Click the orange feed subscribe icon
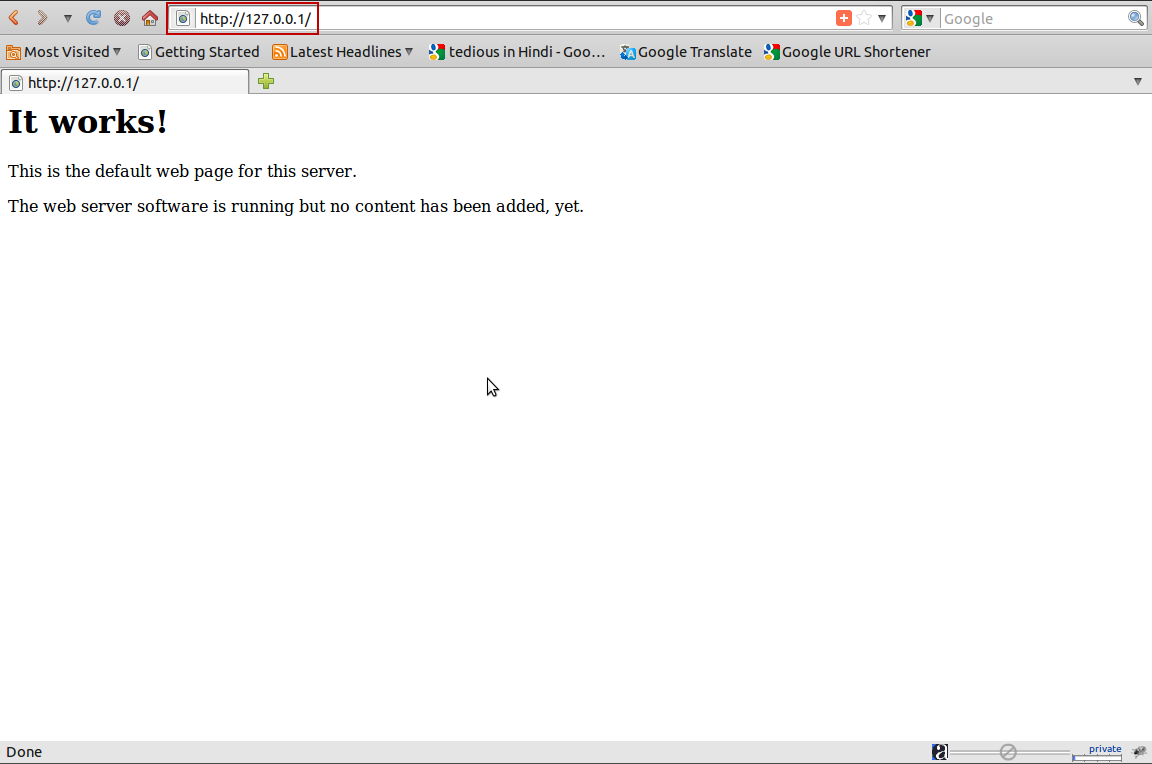1152x764 pixels. tap(845, 17)
